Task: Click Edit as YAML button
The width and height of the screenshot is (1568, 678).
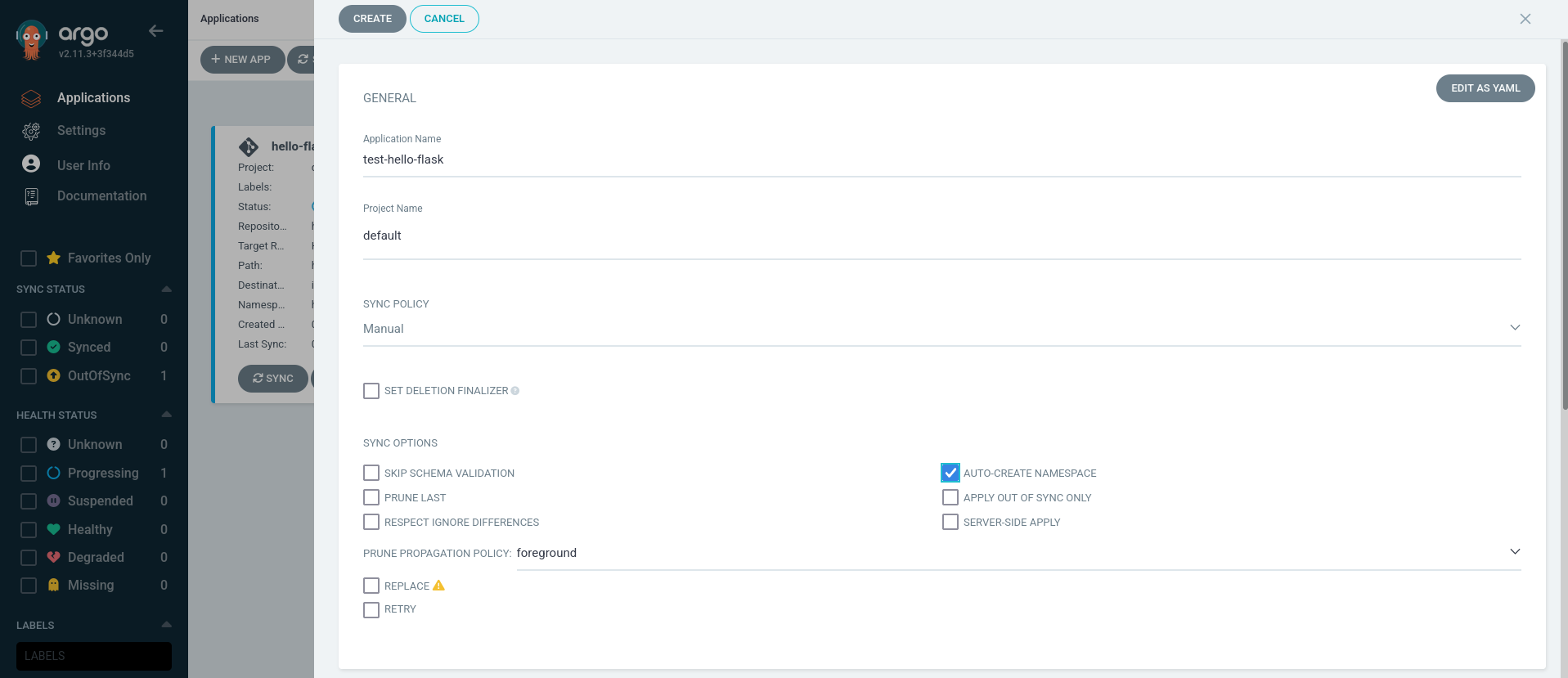Action: click(1485, 88)
